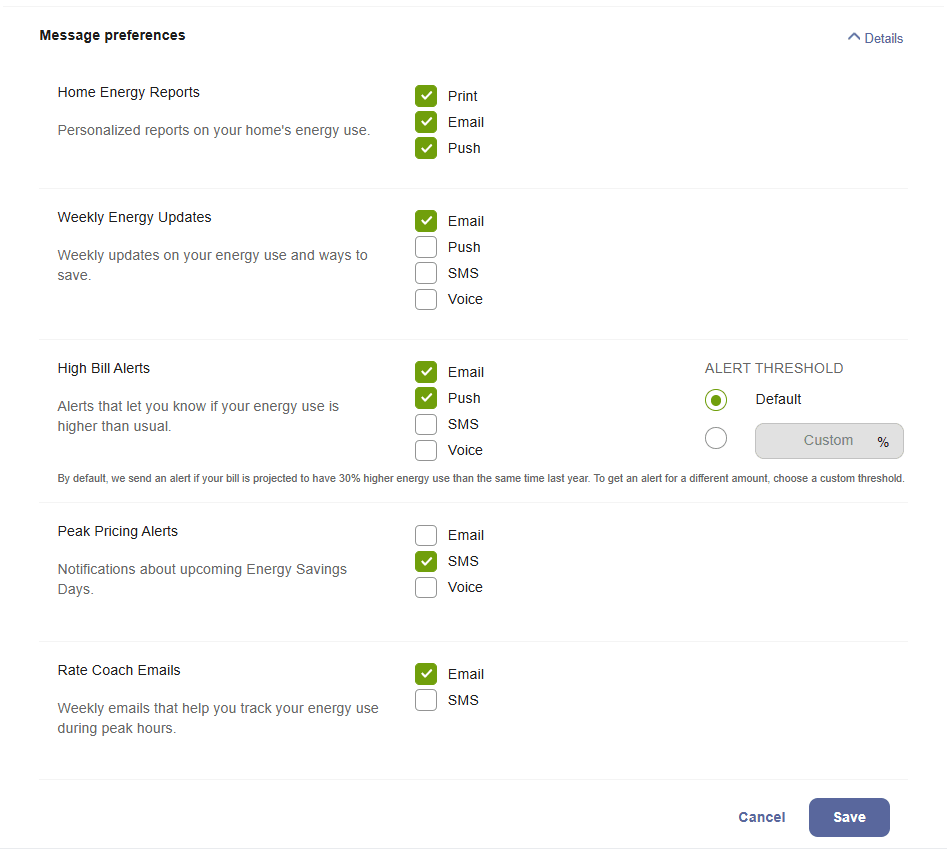Enable Voice for Peak Pricing Alerts
Screen dimensions: 947x849
pos(426,587)
